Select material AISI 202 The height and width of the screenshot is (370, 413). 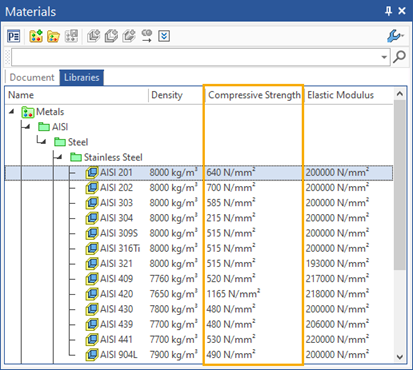pos(116,187)
